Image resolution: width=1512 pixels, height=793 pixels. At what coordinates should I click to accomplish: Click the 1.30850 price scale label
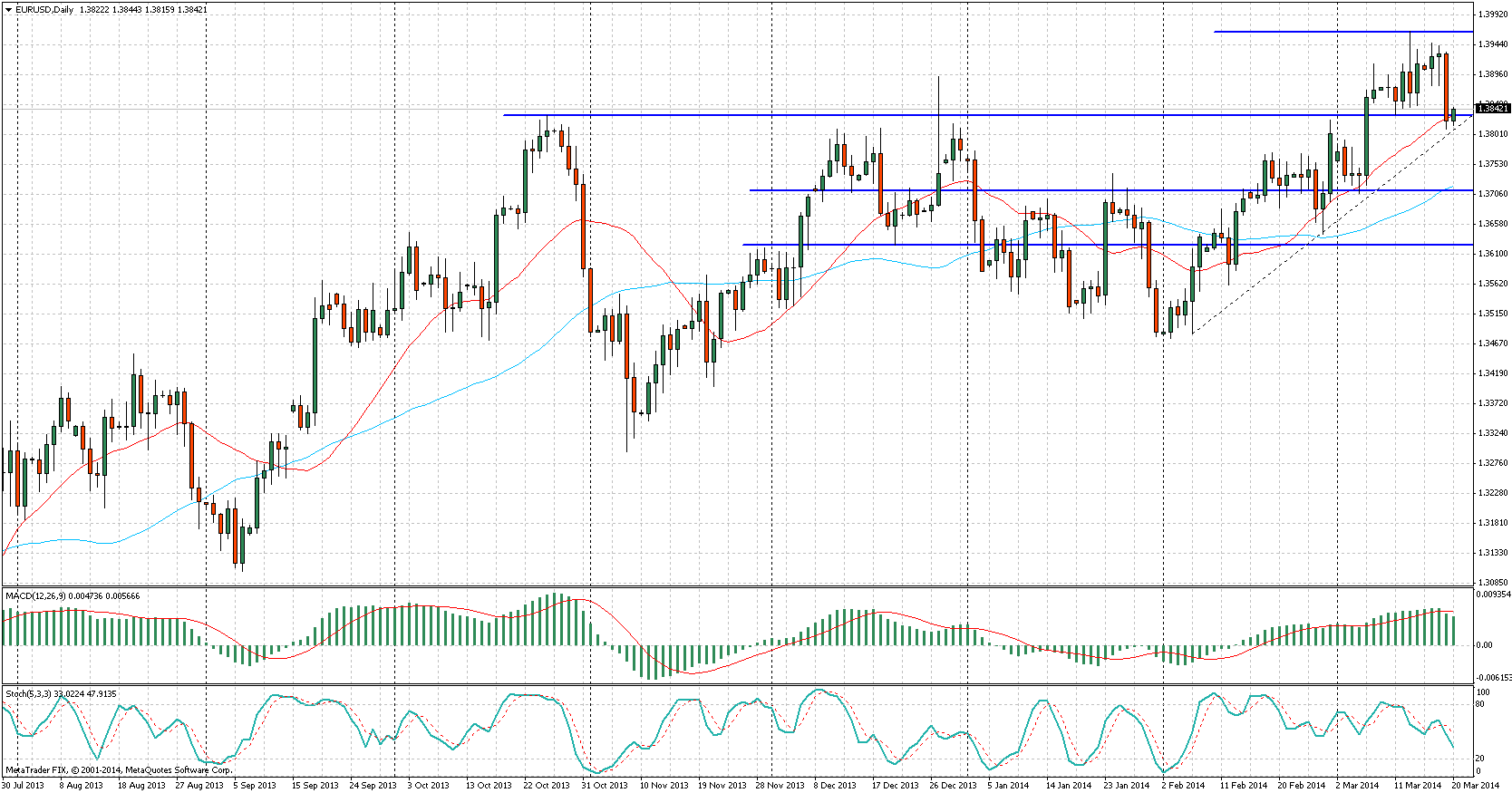pyautogui.click(x=1492, y=583)
